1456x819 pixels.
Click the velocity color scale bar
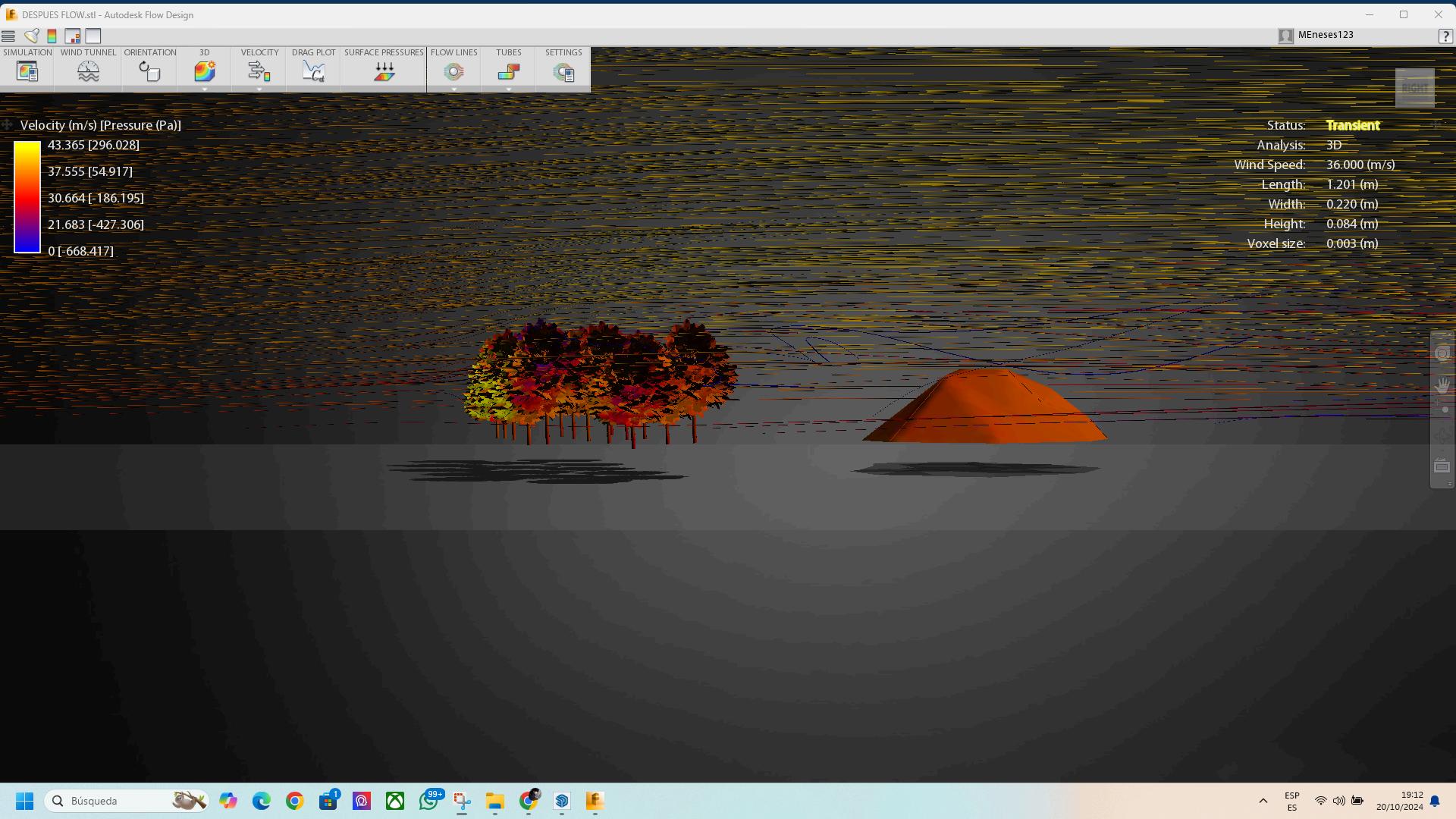coord(27,197)
